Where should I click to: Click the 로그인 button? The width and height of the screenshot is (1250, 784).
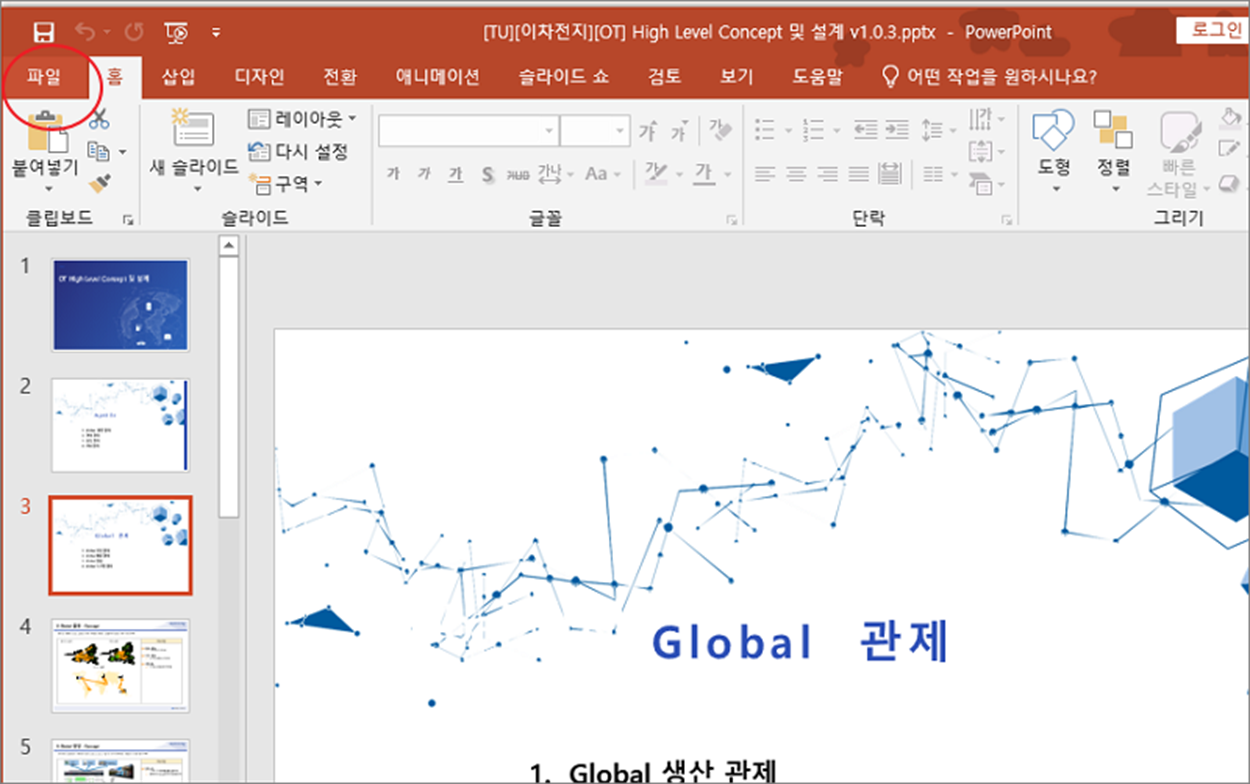click(x=1213, y=30)
